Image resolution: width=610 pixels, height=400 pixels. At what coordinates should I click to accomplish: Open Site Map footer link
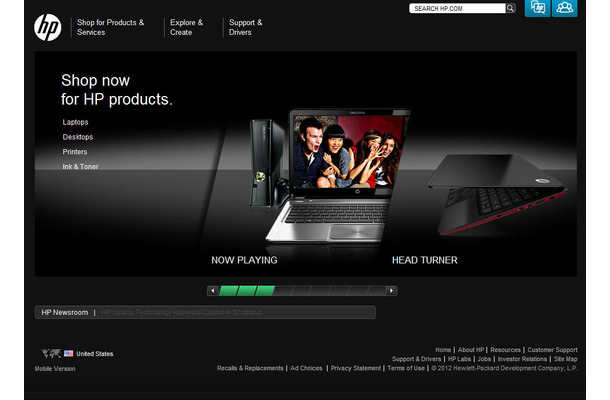566,359
